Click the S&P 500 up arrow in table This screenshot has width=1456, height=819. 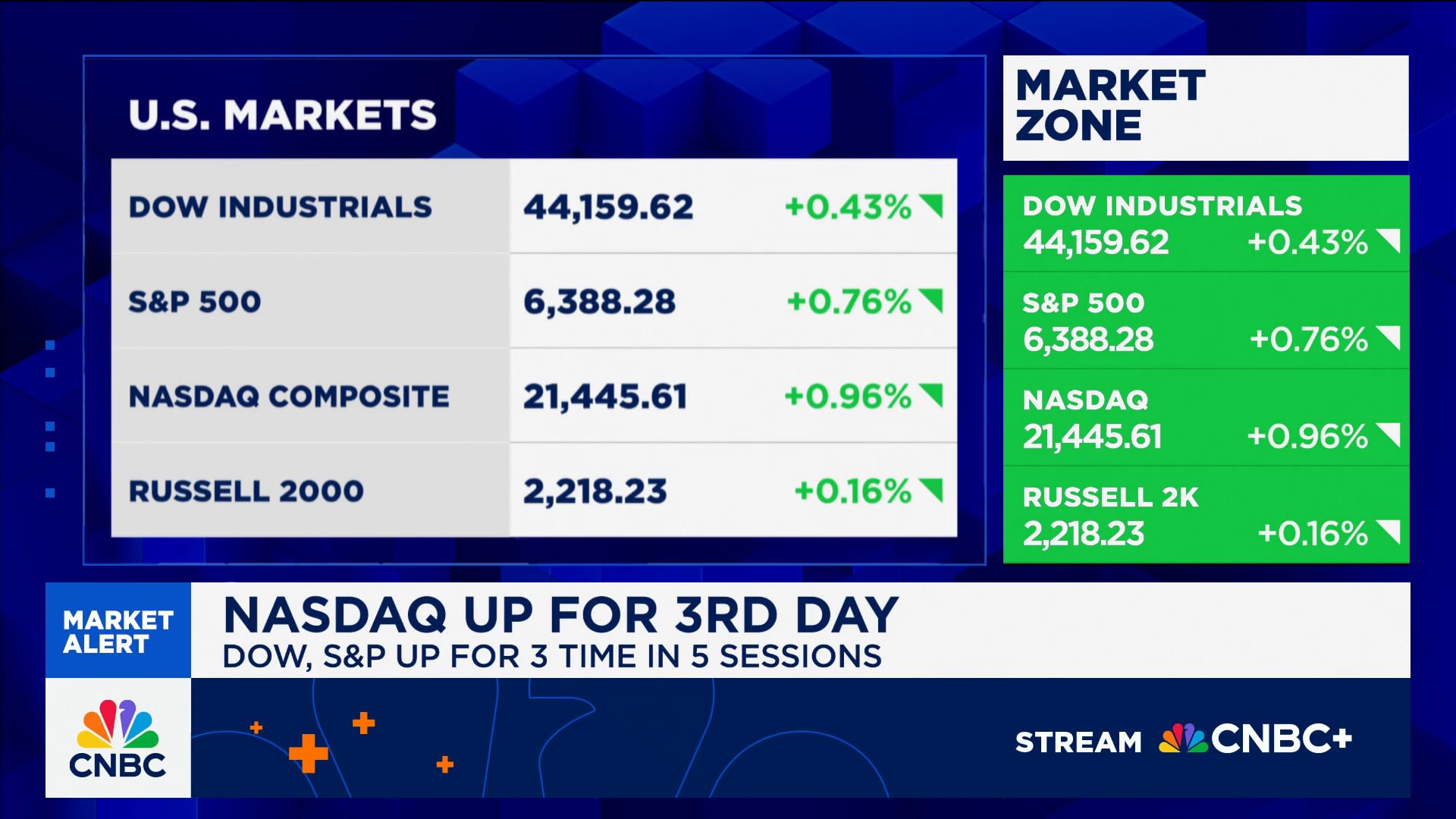click(932, 300)
